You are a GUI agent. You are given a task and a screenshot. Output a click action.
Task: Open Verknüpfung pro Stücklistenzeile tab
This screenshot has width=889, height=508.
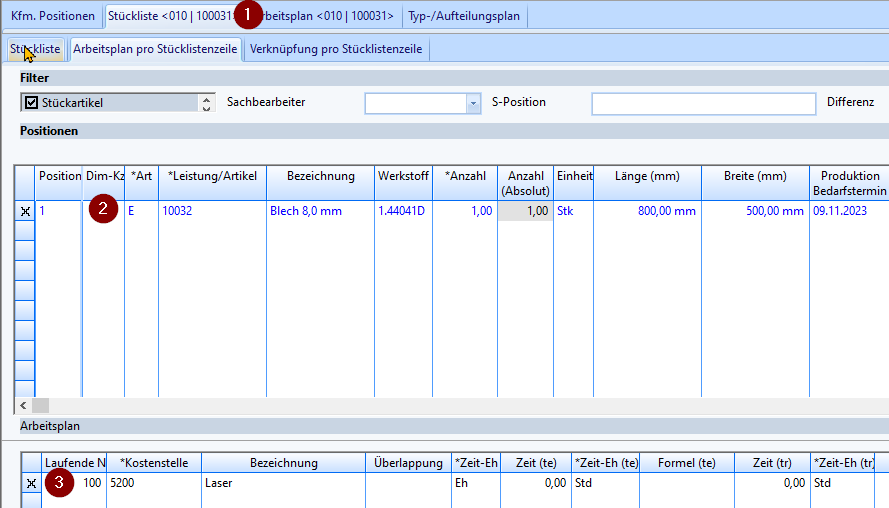point(336,49)
